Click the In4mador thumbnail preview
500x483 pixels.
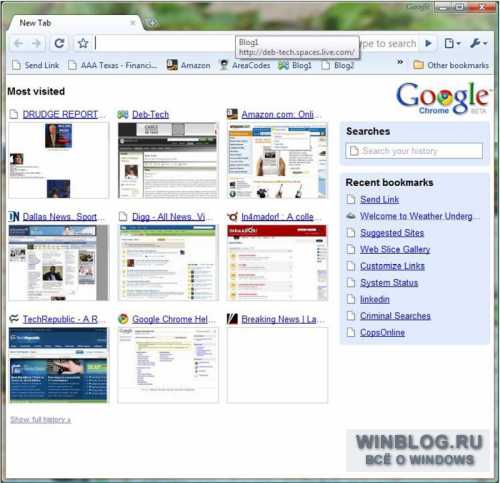(x=277, y=263)
